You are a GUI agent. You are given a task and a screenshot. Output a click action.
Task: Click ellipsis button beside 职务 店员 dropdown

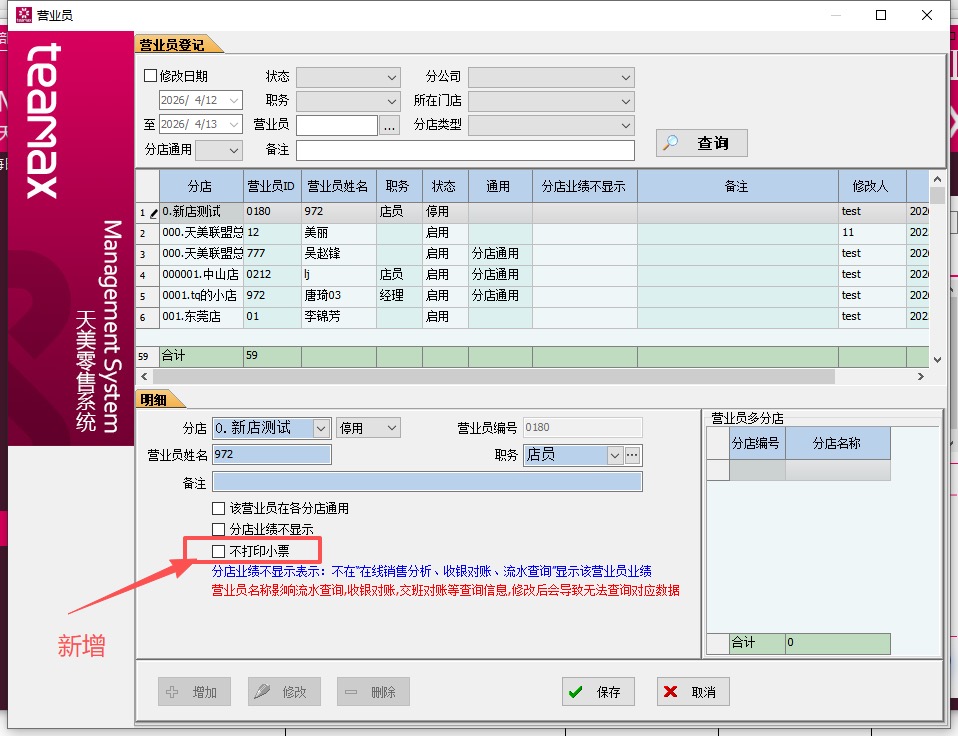(x=632, y=455)
